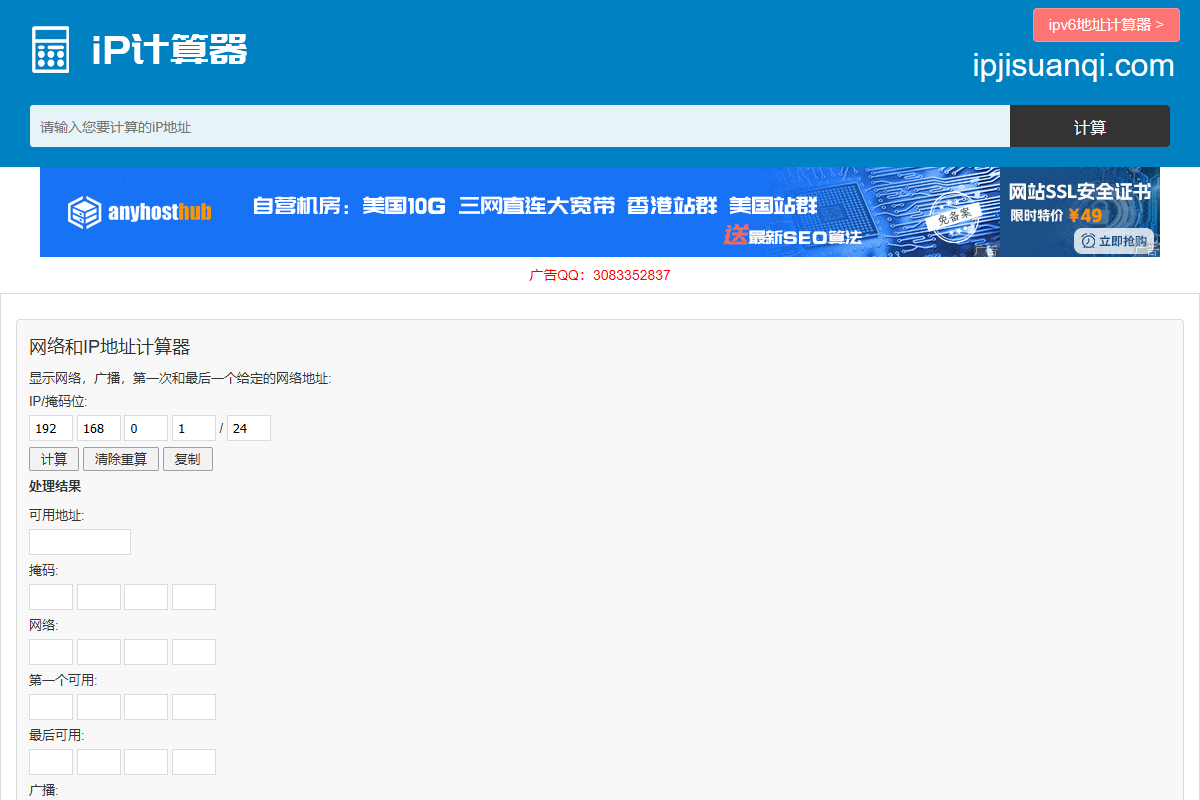The image size is (1200, 800).
Task: Click the 立即抢购 button in ad
Action: click(x=1114, y=241)
